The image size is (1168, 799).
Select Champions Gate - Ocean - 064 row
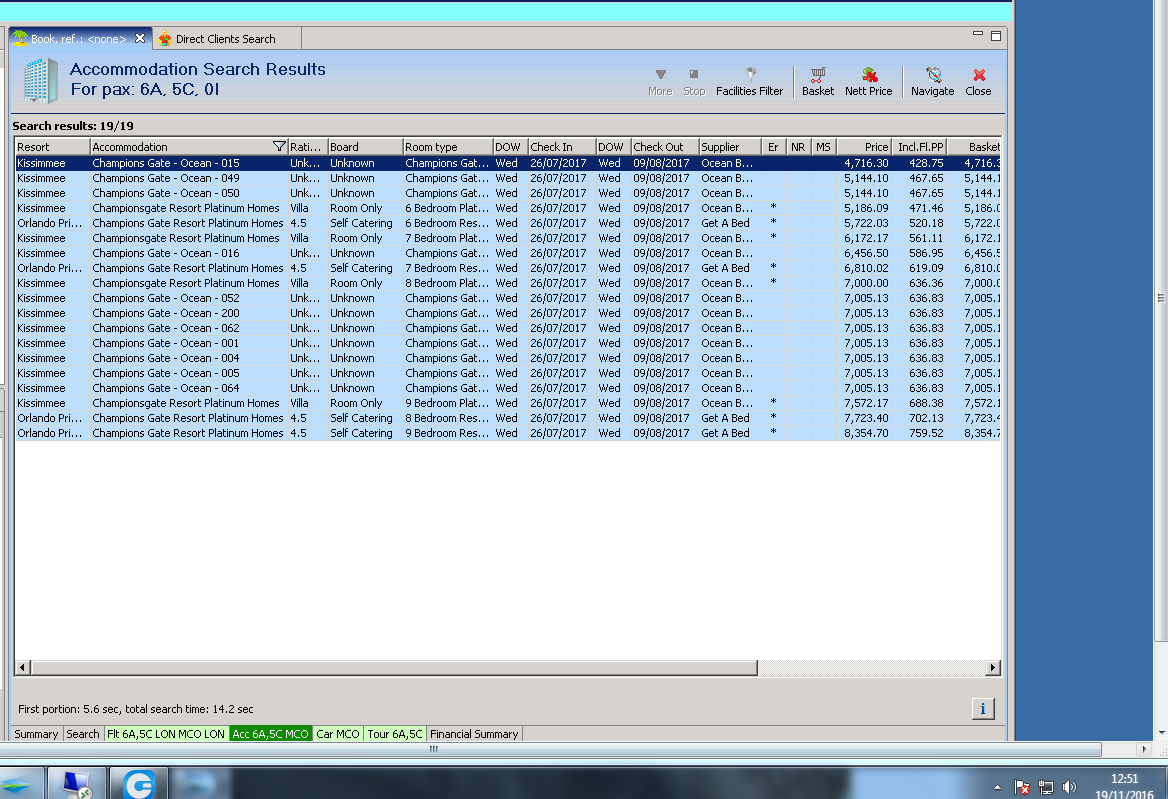(507, 388)
